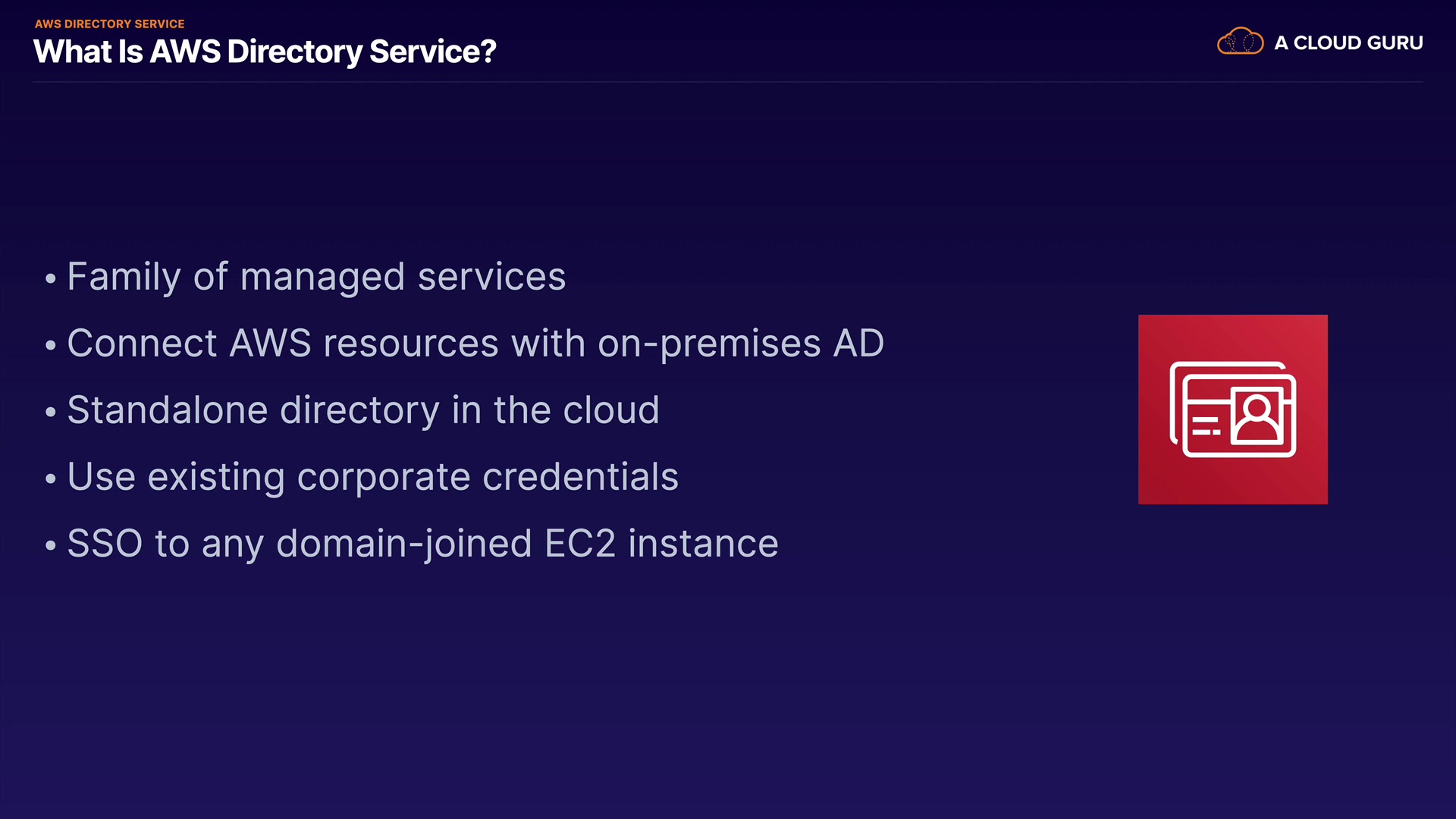Viewport: 1456px width, 819px height.
Task: Click the "Family of managed services" bullet text
Action: pyautogui.click(x=316, y=277)
